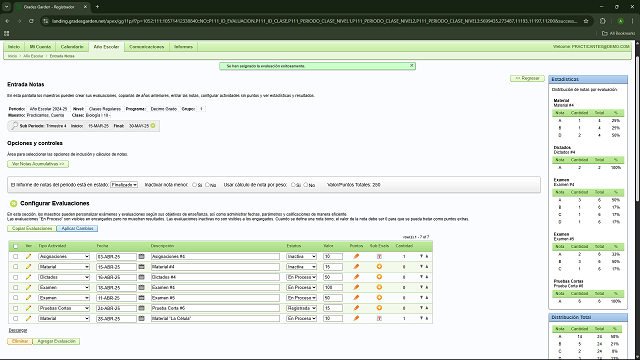Move Asignaciones #4 row down with arrow
Screen dimensions: 640x360
pos(421,256)
